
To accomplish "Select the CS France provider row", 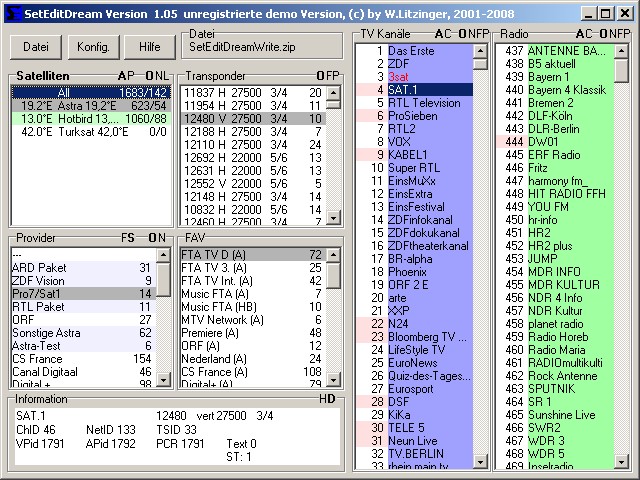I will [84, 359].
